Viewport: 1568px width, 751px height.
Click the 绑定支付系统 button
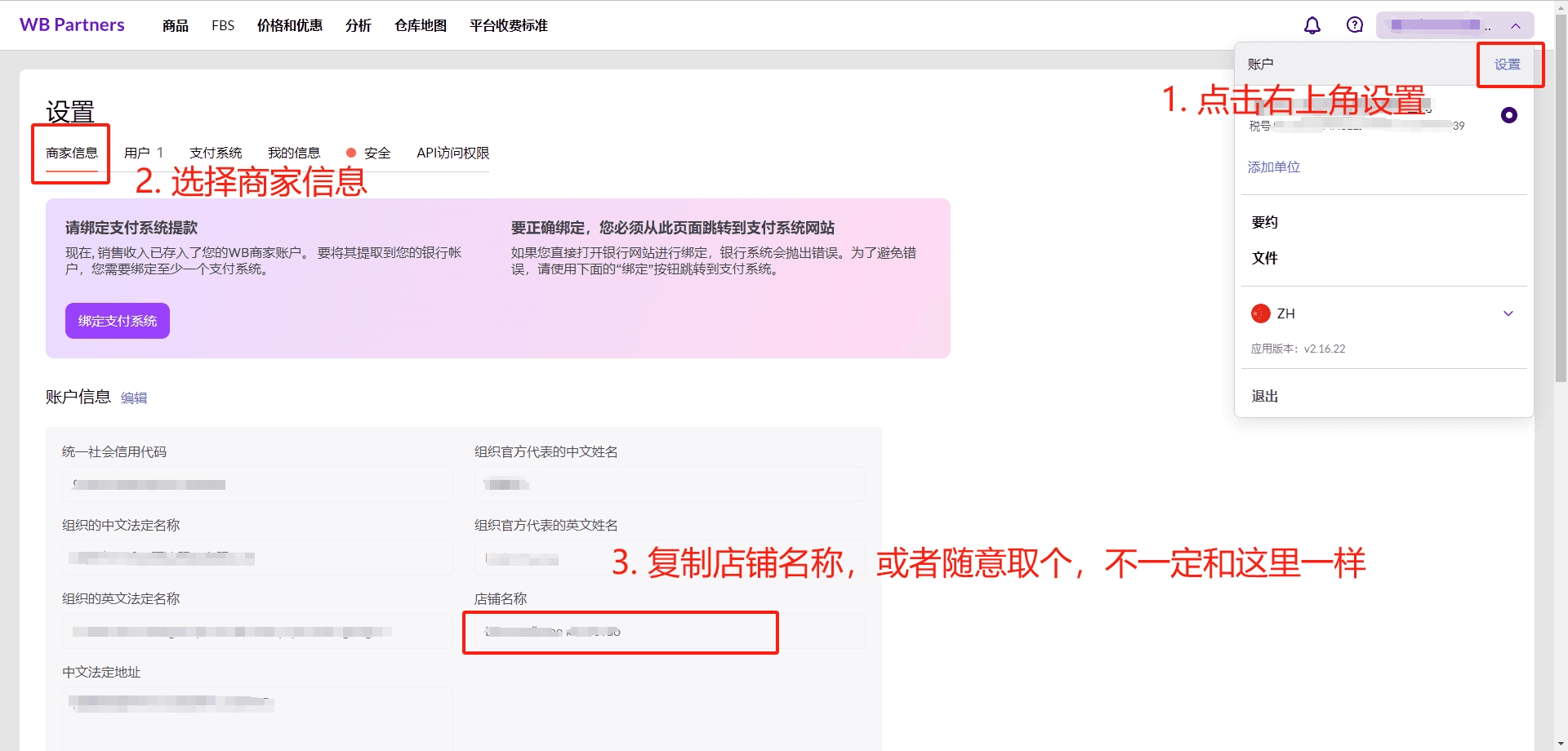tap(118, 321)
